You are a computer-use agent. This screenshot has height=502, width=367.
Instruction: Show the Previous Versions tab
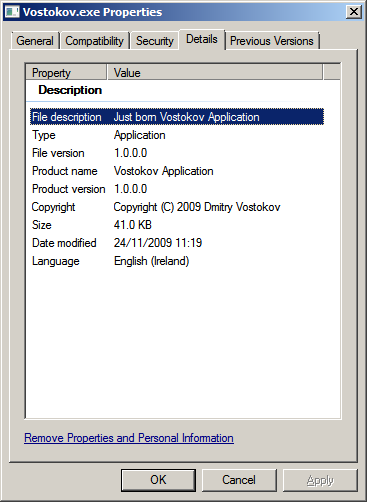click(272, 41)
